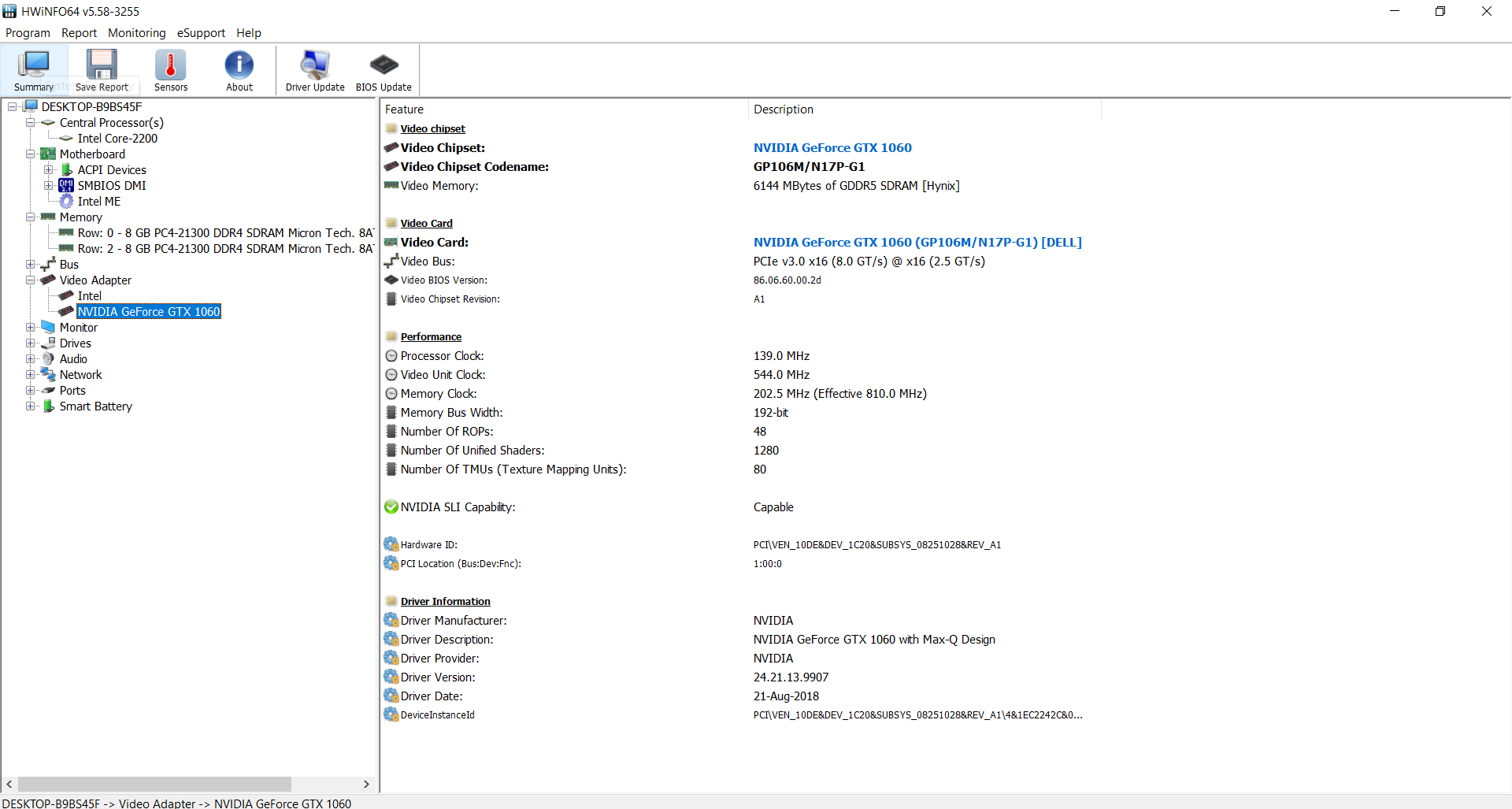1512x809 pixels.
Task: Open the NVIDIA GeForce GTX 1060 chipset link
Action: coord(832,148)
